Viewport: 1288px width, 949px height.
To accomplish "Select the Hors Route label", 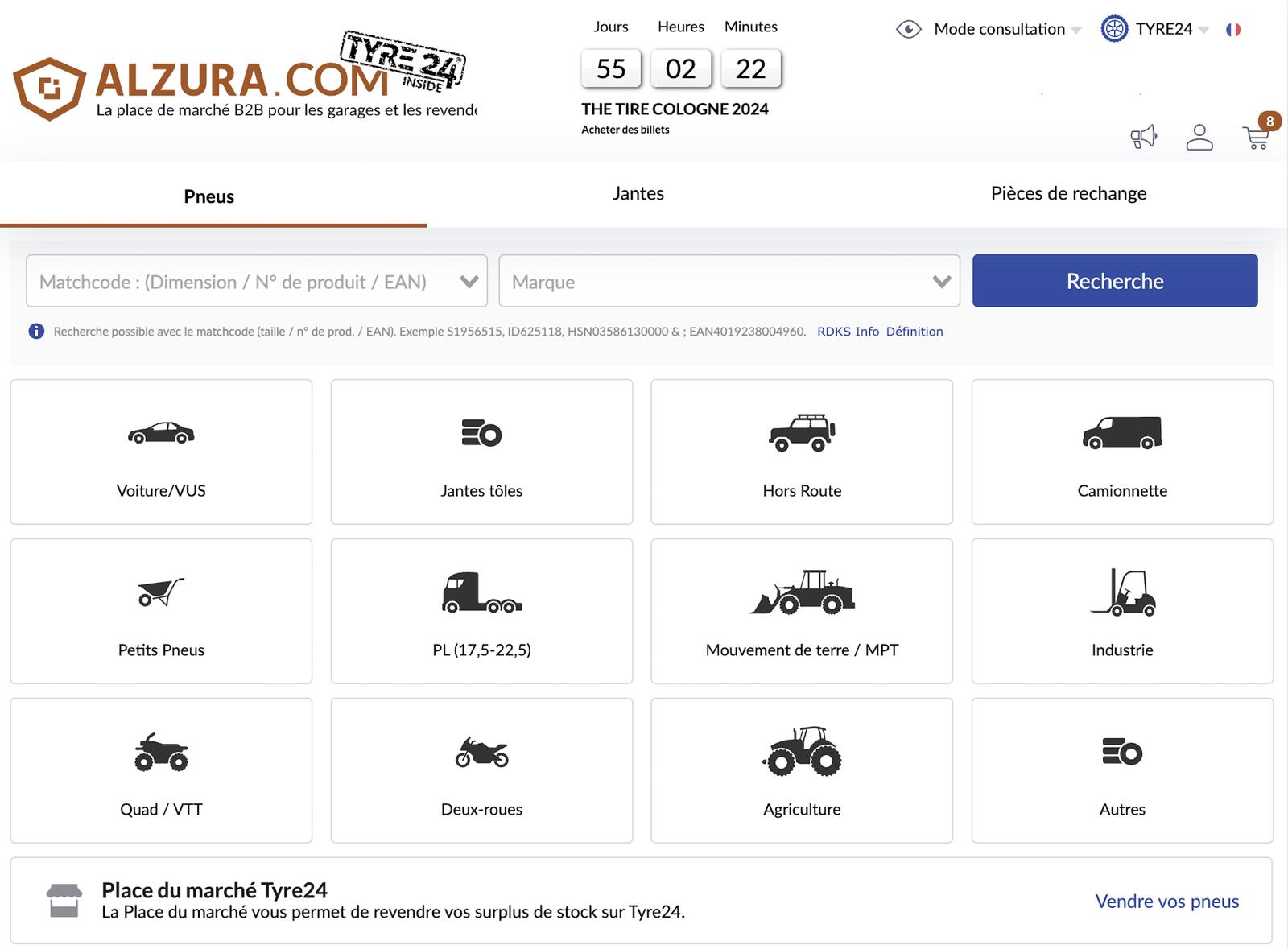I will (802, 490).
